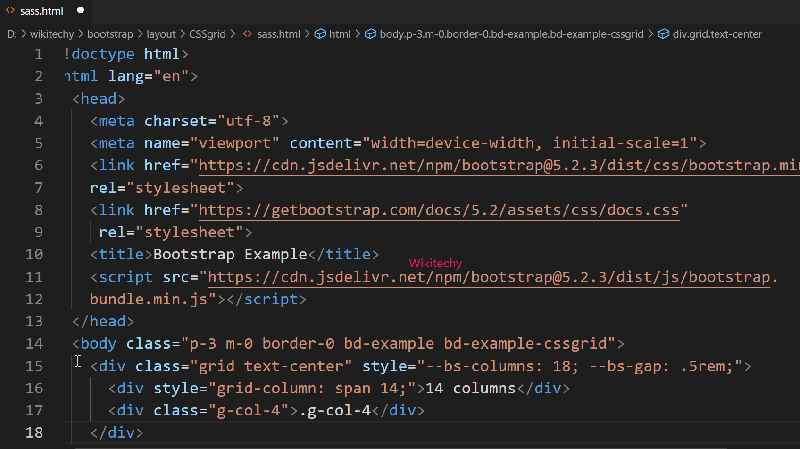This screenshot has width=800, height=449.
Task: Click the symbol icon beside html breadcrumb
Action: pyautogui.click(x=320, y=34)
